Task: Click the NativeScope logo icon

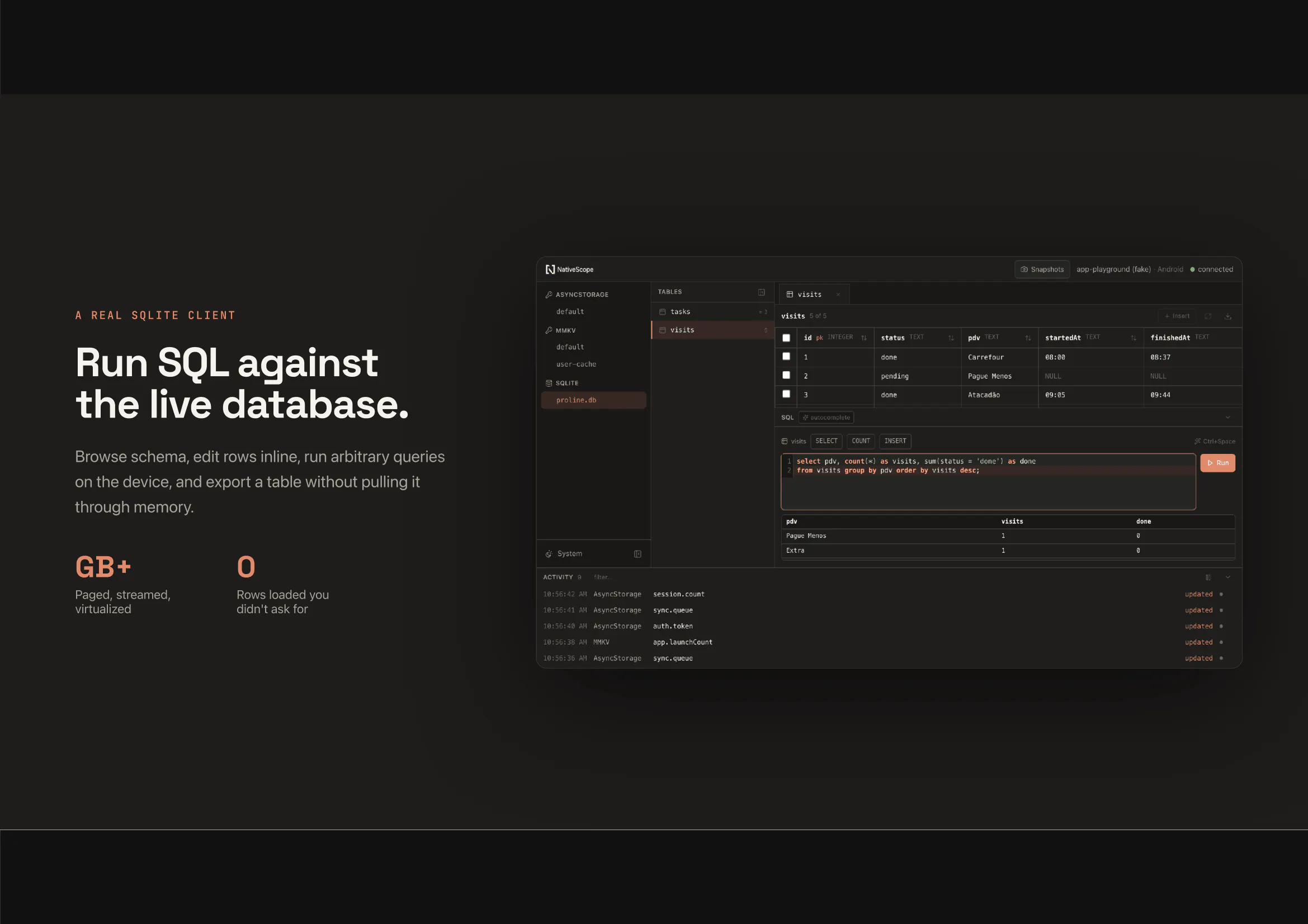Action: (x=550, y=269)
